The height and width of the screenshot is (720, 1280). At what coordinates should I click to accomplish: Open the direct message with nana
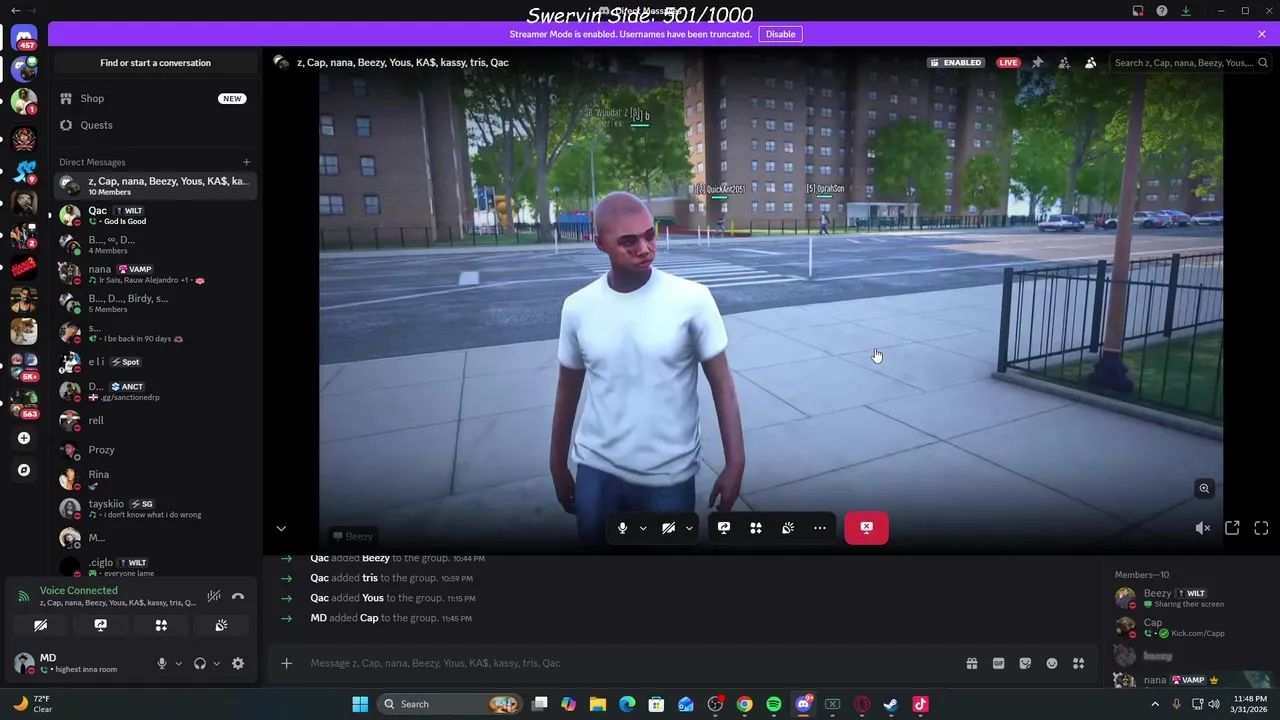pyautogui.click(x=155, y=274)
